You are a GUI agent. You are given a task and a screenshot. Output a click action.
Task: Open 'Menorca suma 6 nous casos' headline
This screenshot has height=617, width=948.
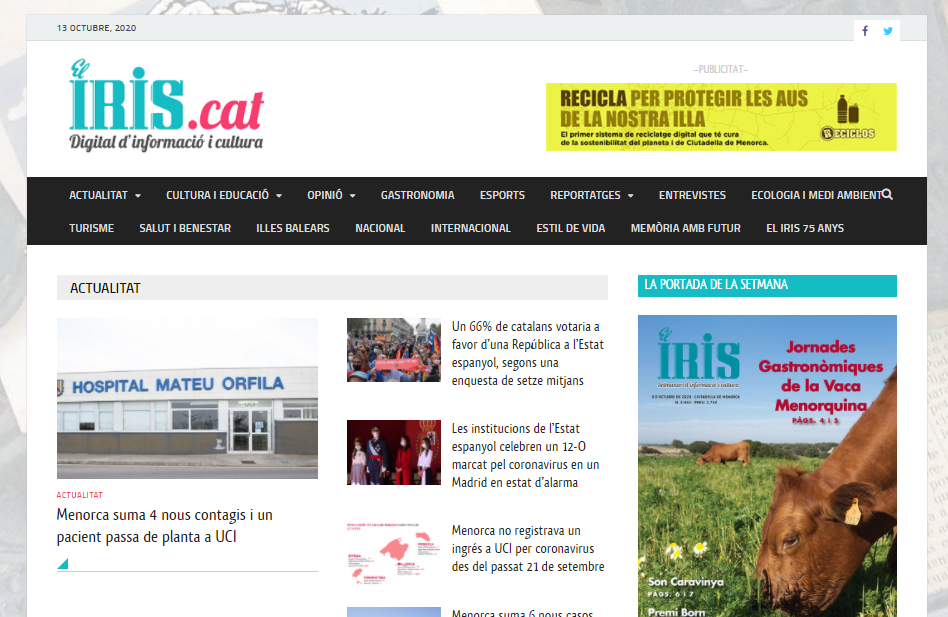[x=522, y=613]
